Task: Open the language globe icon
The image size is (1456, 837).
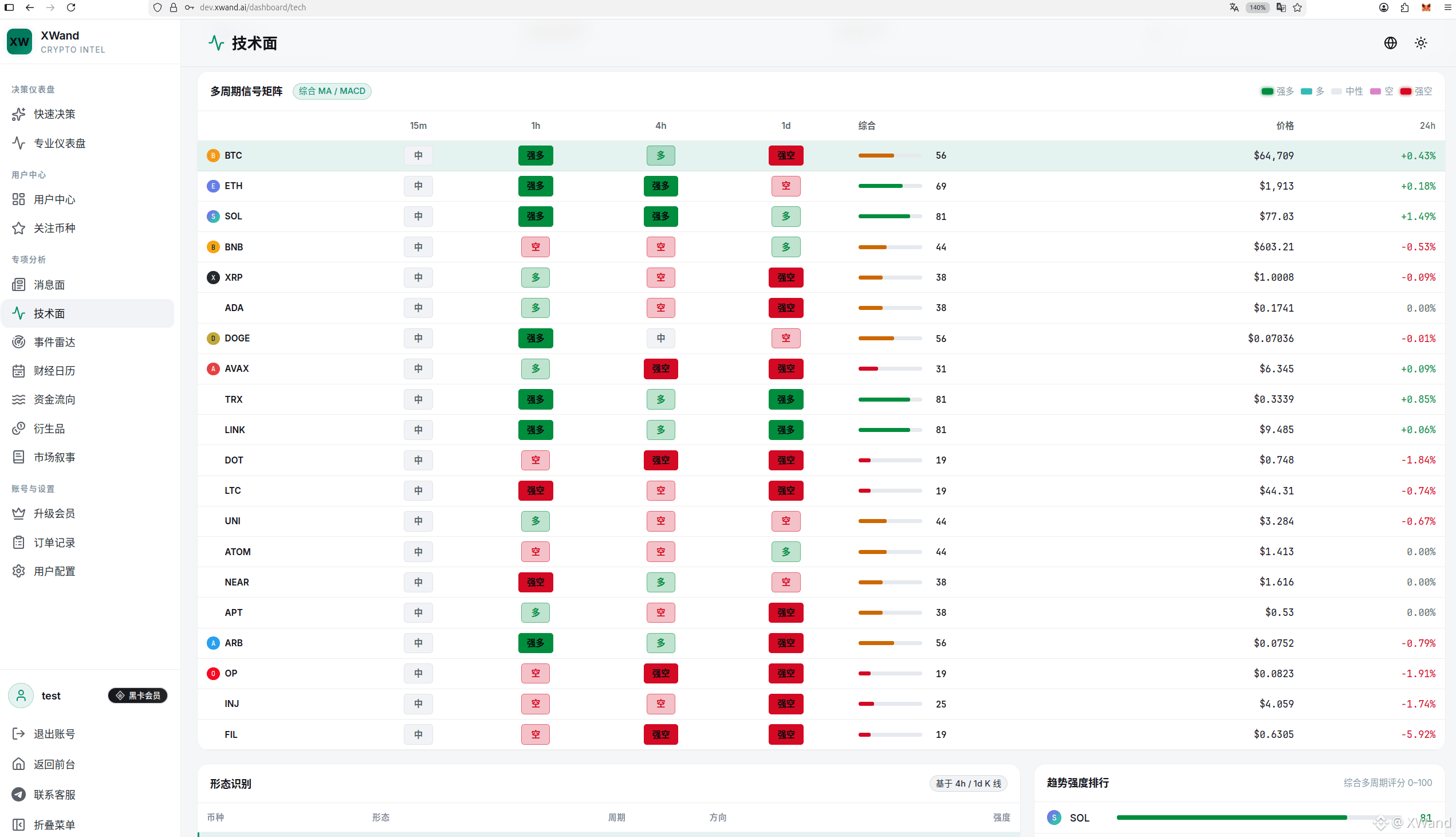Action: 1391,43
